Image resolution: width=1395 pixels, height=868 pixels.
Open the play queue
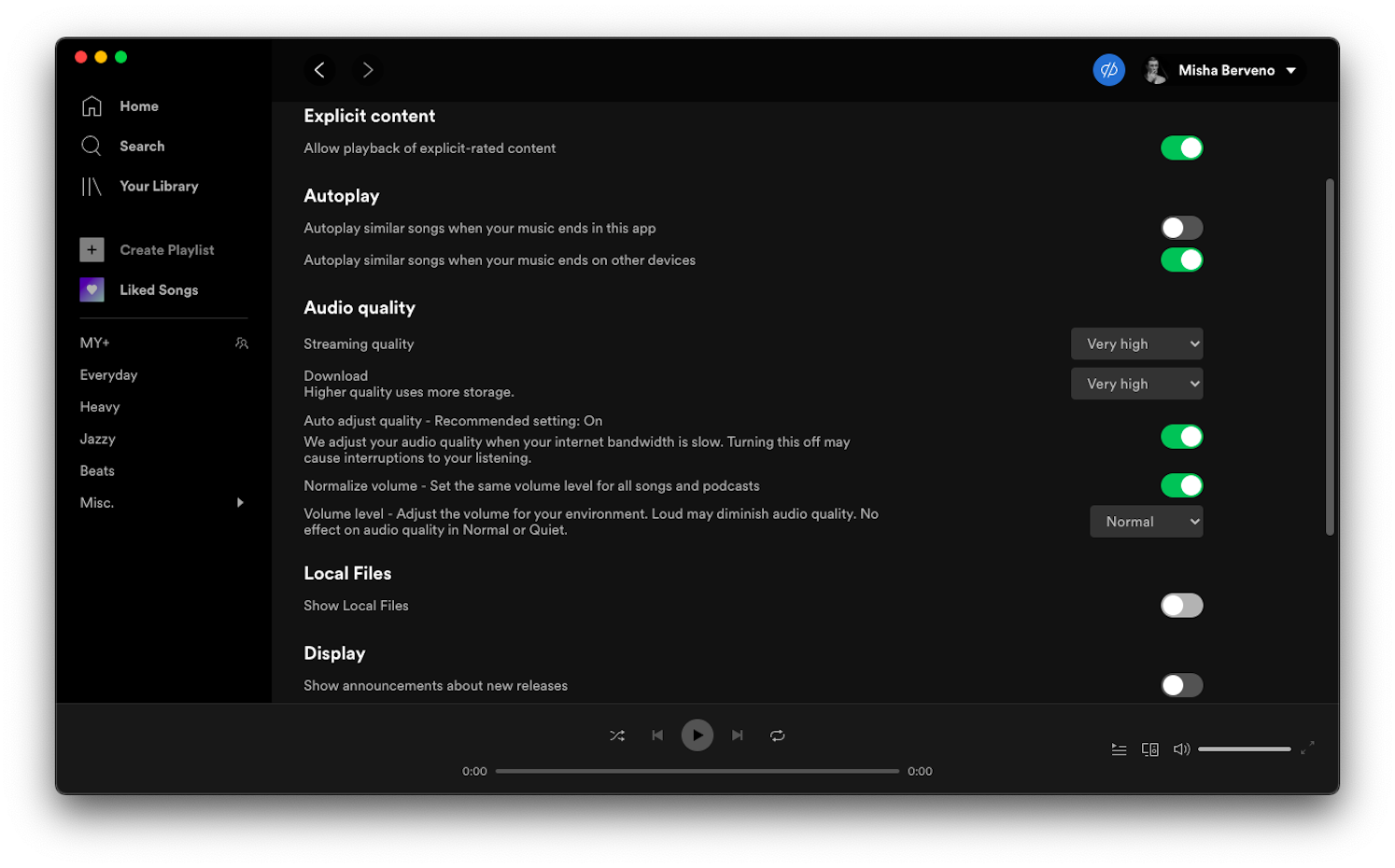pyautogui.click(x=1119, y=749)
